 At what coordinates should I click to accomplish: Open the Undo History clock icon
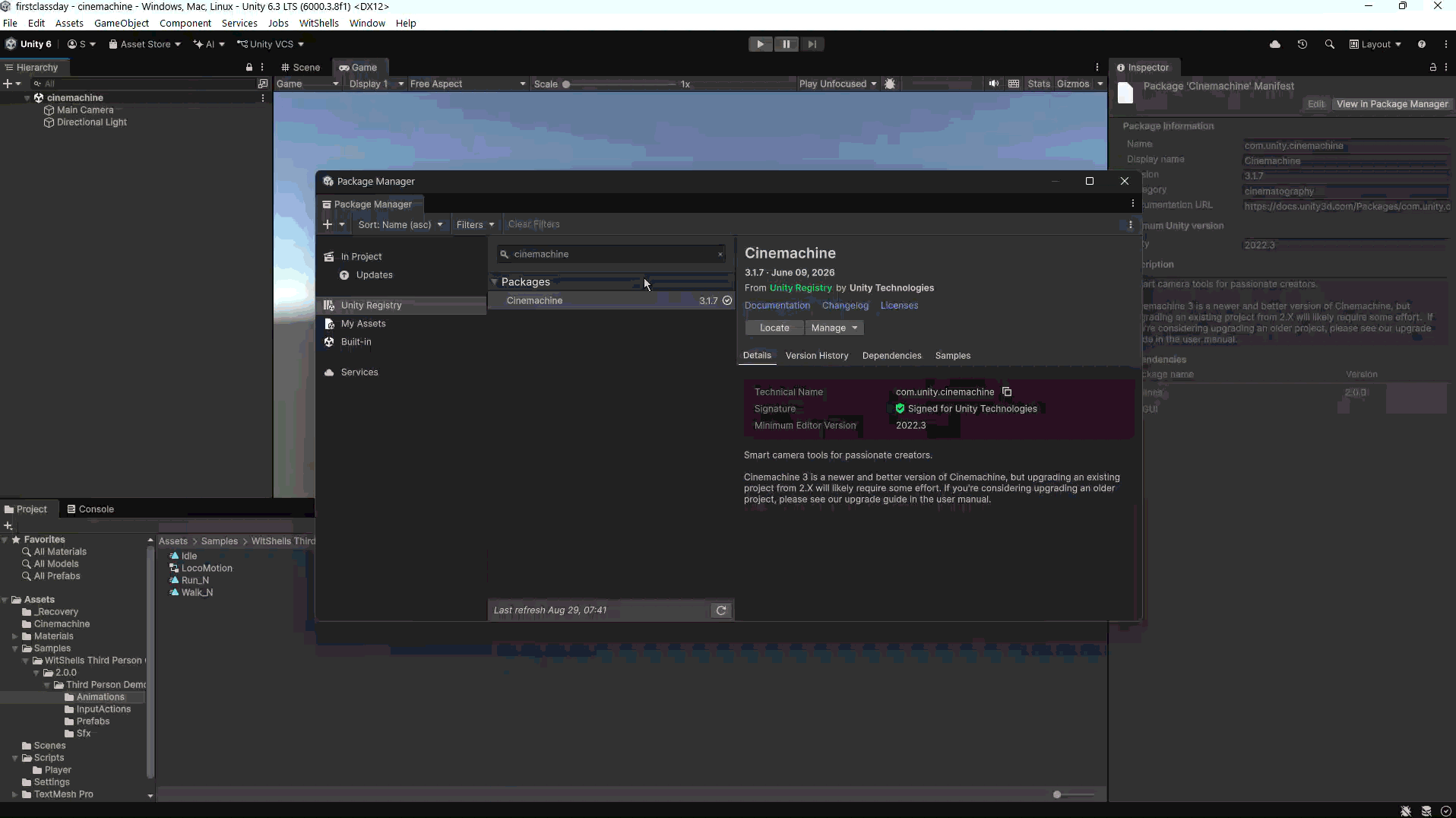[1302, 44]
